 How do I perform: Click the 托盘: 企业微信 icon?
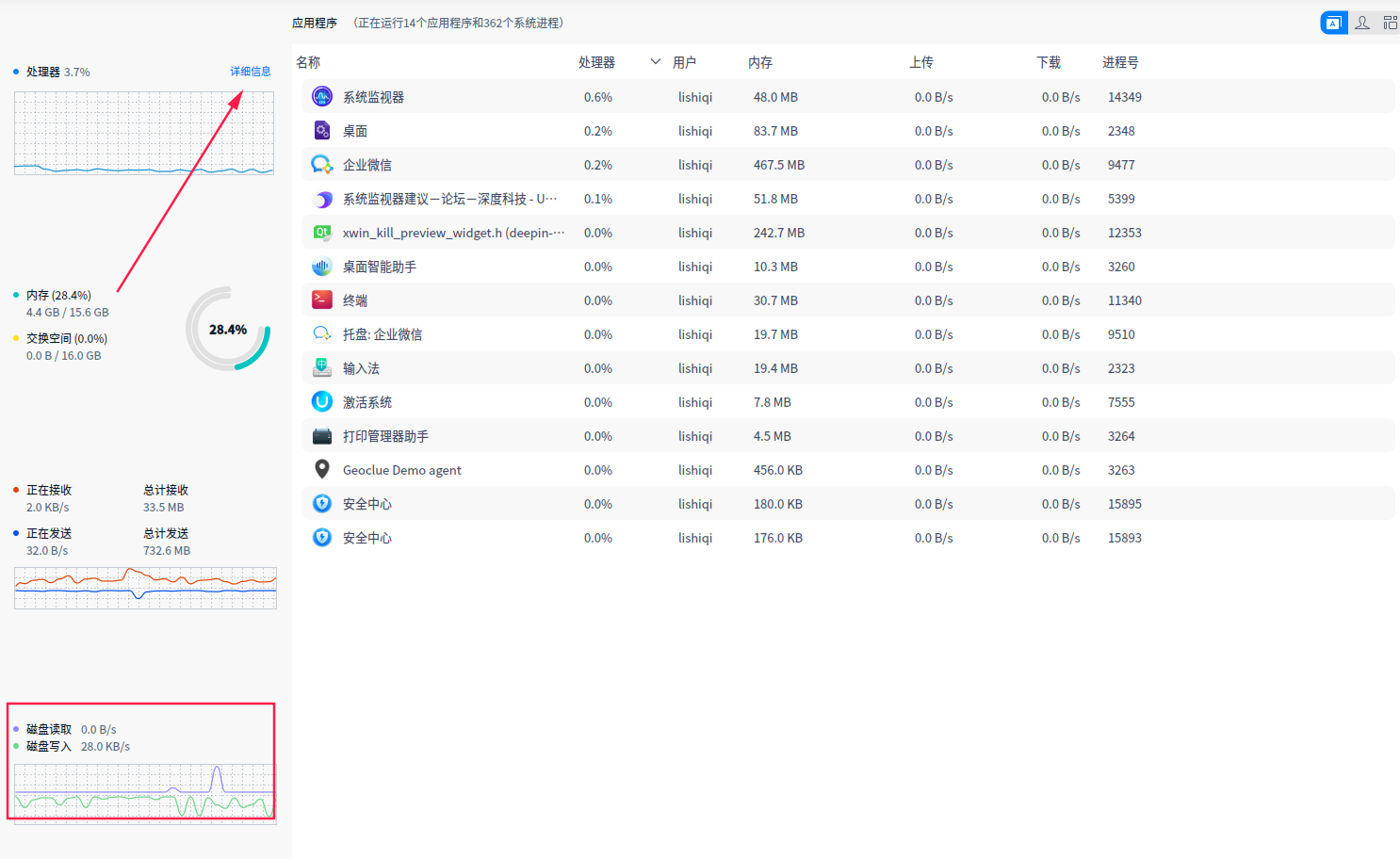[x=322, y=334]
